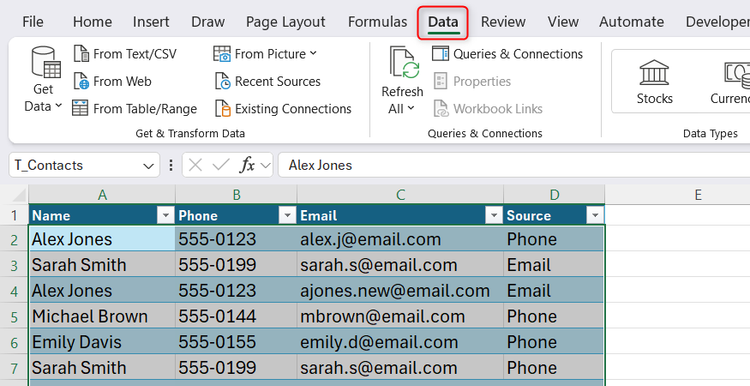This screenshot has width=750, height=386.
Task: Switch to the Page Layout tab
Action: 286,22
